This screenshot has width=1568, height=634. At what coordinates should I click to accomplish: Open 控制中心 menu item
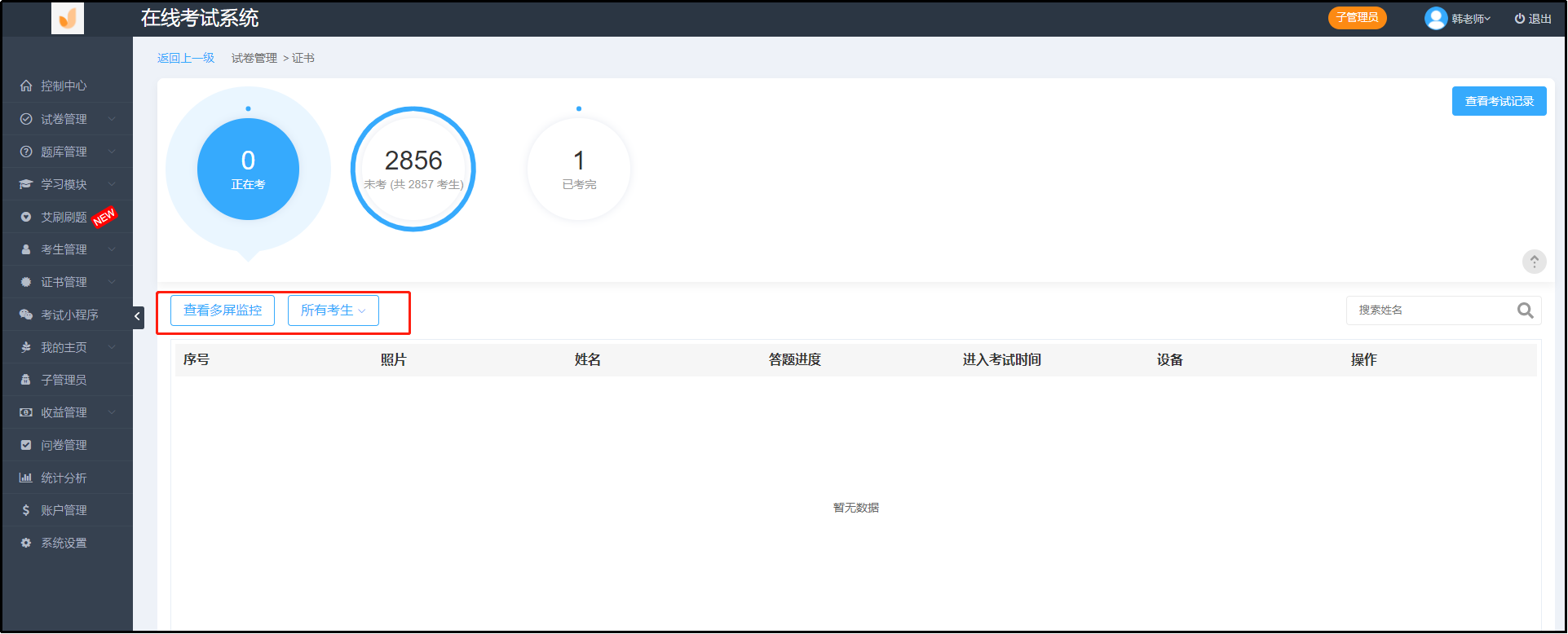68,86
